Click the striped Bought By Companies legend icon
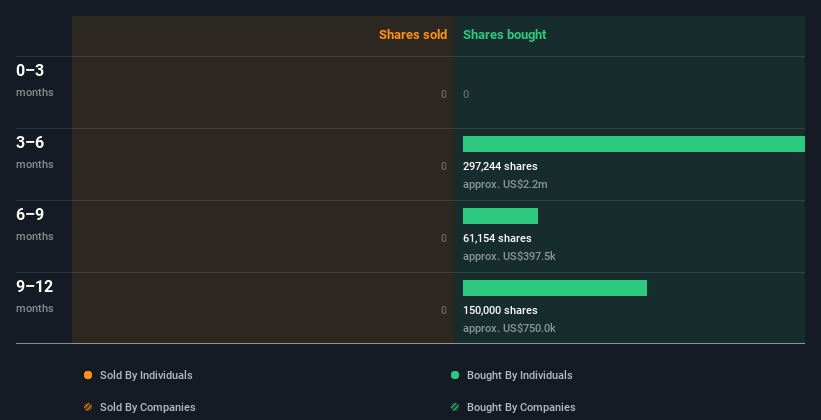 pos(455,407)
